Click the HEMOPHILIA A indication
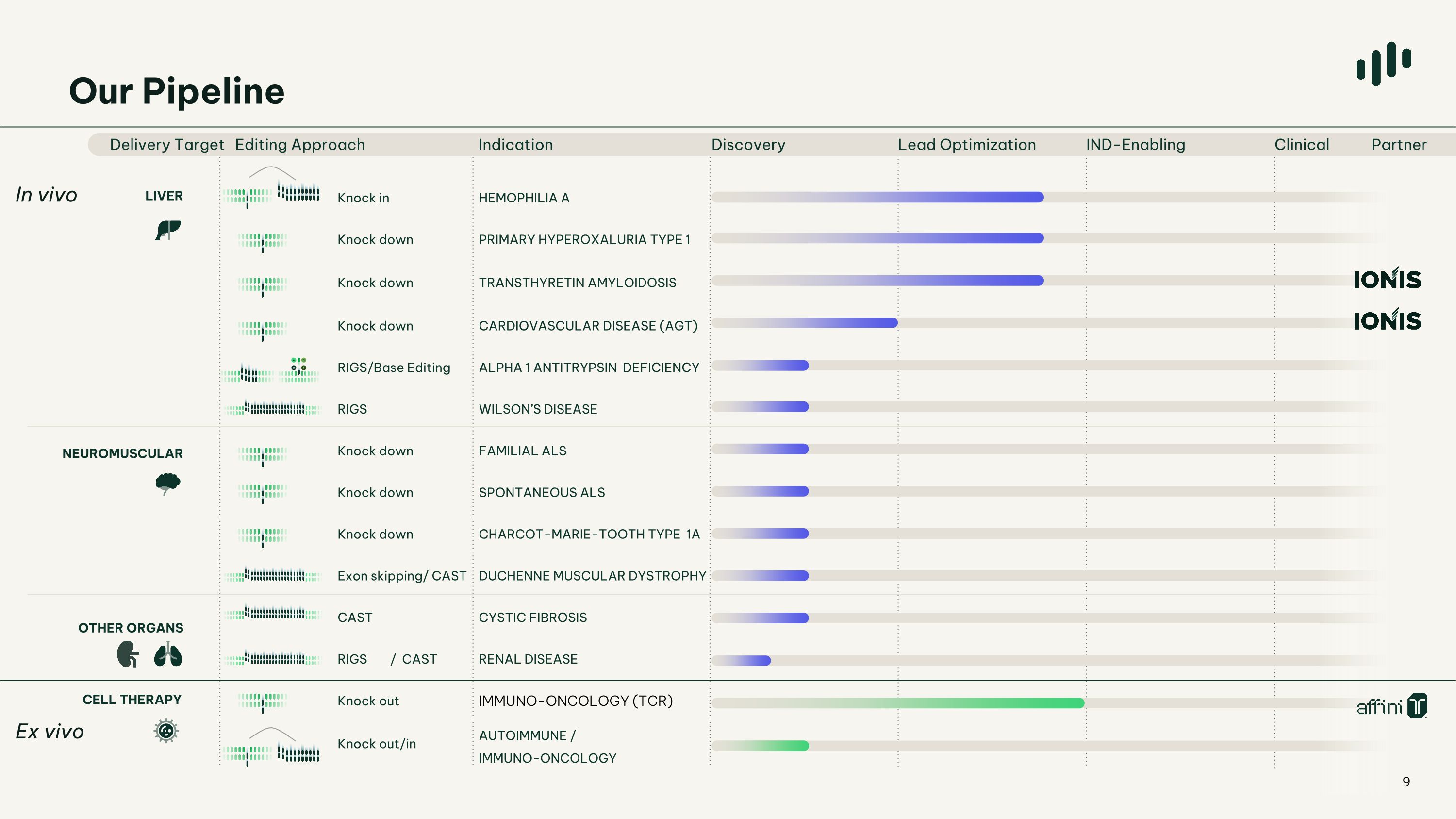 coord(524,198)
